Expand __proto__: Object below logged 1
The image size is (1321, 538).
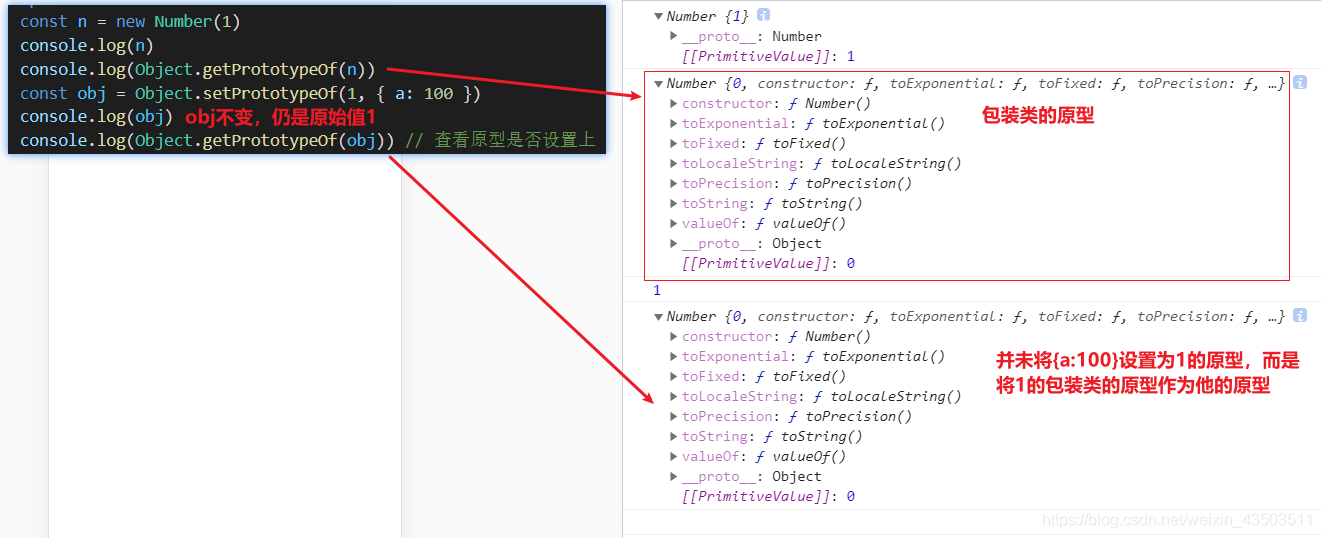click(674, 476)
